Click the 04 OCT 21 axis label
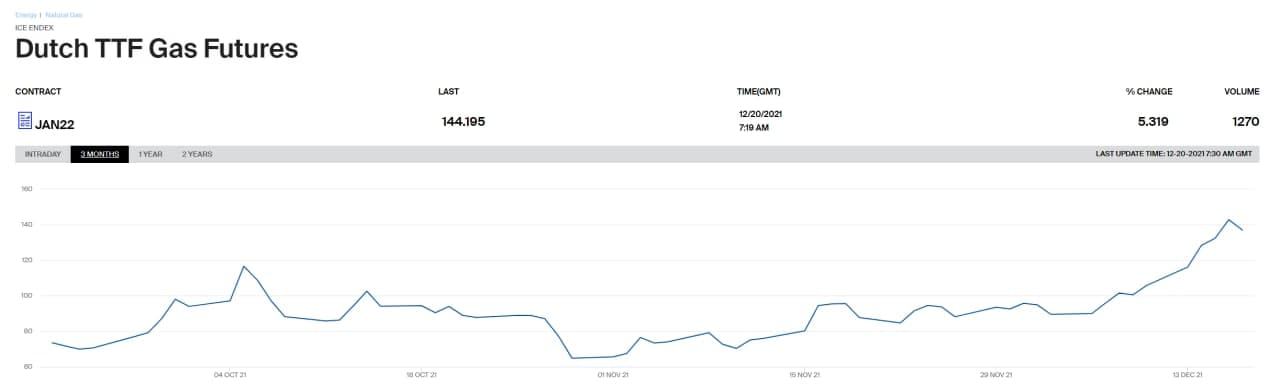 coord(231,375)
